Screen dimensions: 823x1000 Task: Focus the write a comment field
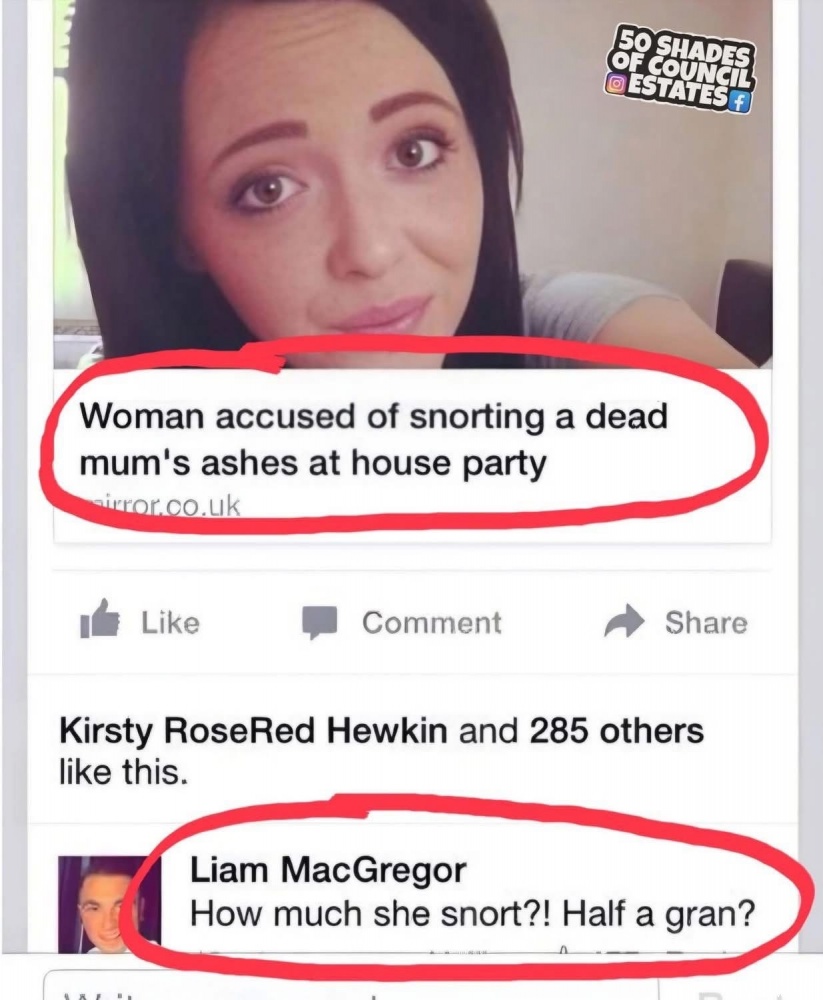[350, 985]
